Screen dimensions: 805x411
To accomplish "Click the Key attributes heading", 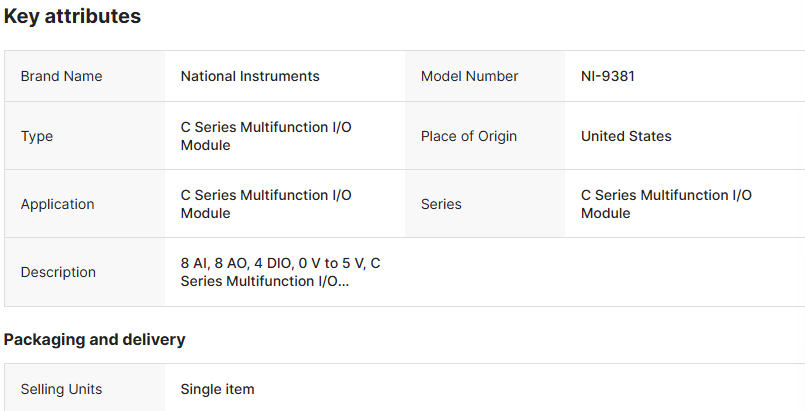I will pos(72,17).
